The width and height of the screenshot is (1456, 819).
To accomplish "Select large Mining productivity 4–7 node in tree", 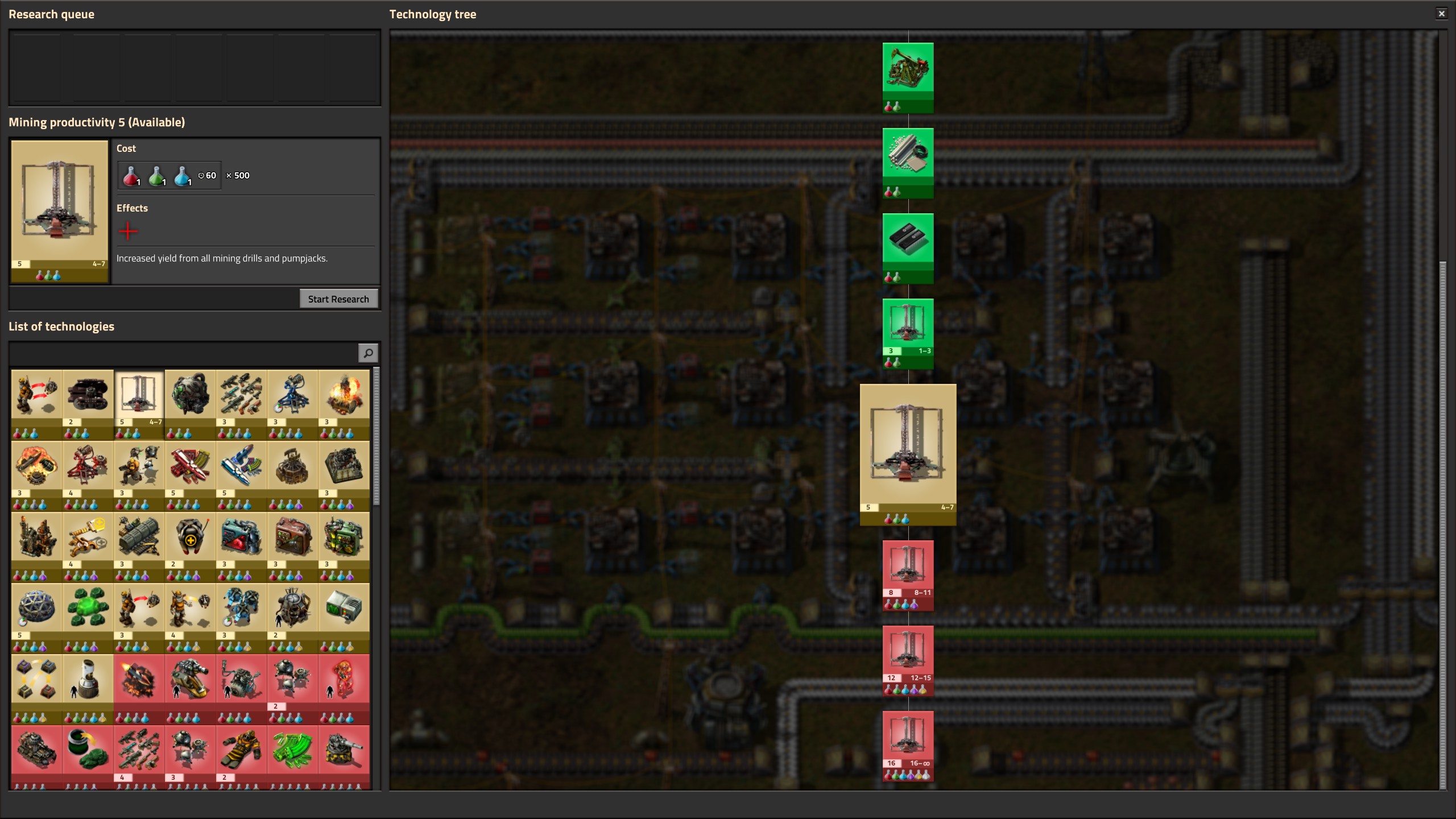I will click(908, 454).
